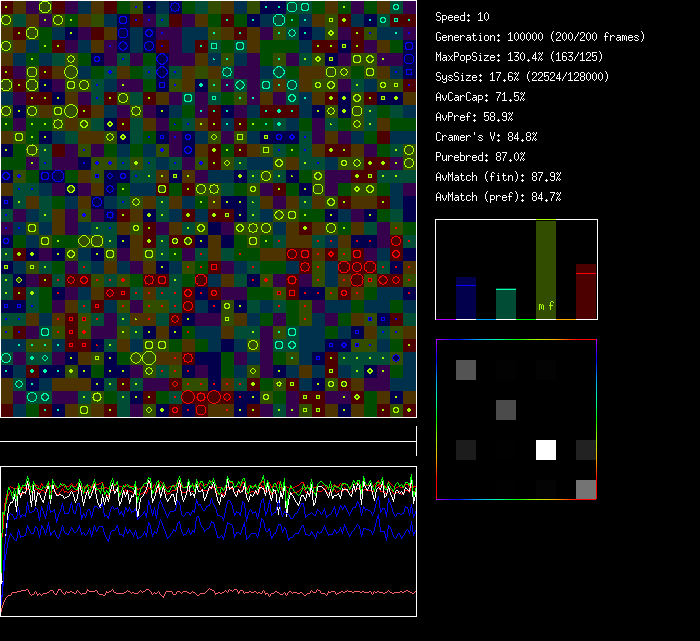This screenshot has width=700, height=641.
Task: Click the AvPref statistic
Action: click(x=473, y=117)
